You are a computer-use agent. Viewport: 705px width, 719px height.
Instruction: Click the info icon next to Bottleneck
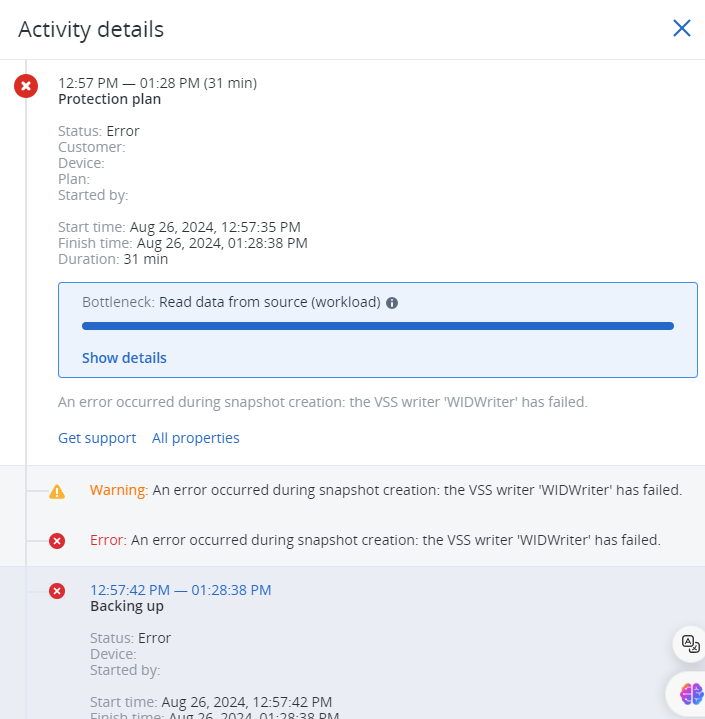(392, 303)
